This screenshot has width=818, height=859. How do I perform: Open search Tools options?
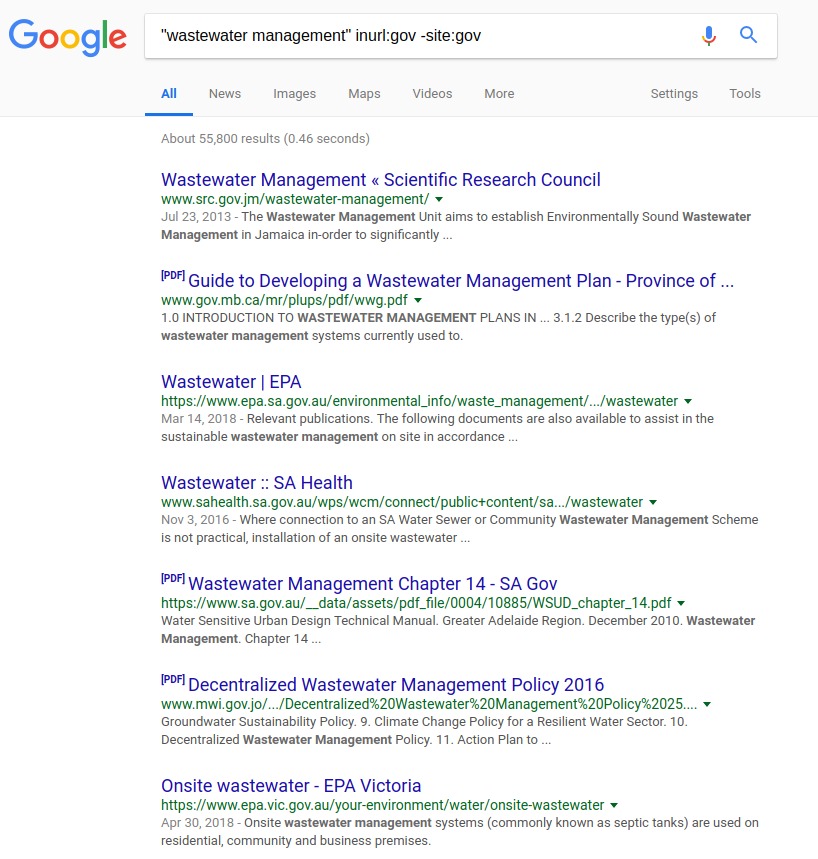tap(745, 94)
